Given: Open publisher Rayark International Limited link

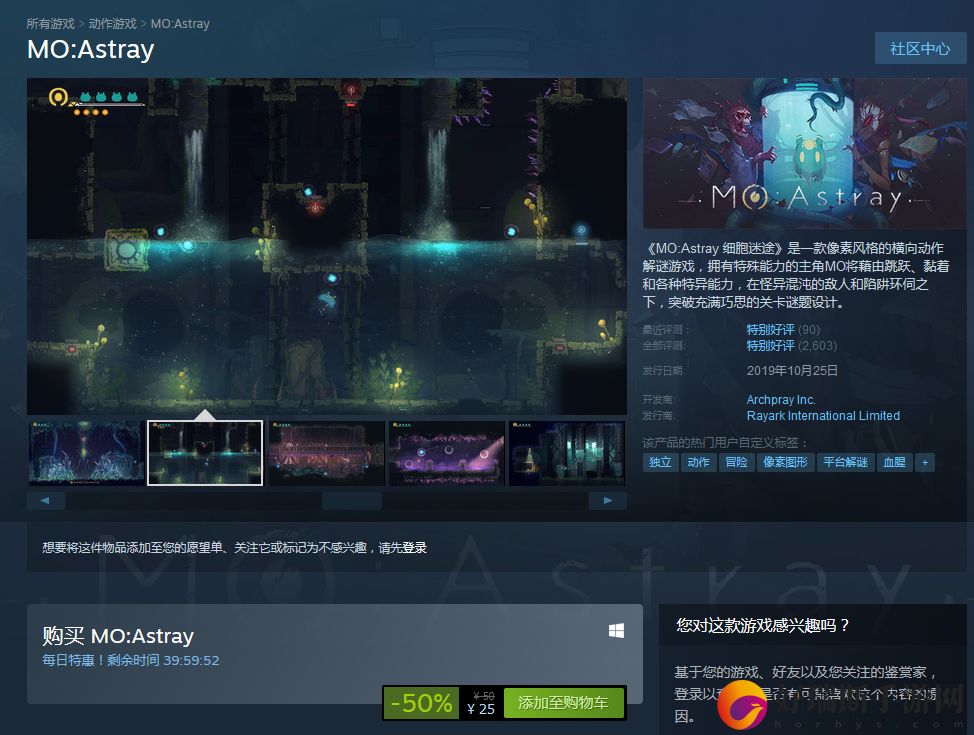Looking at the screenshot, I should (x=823, y=416).
